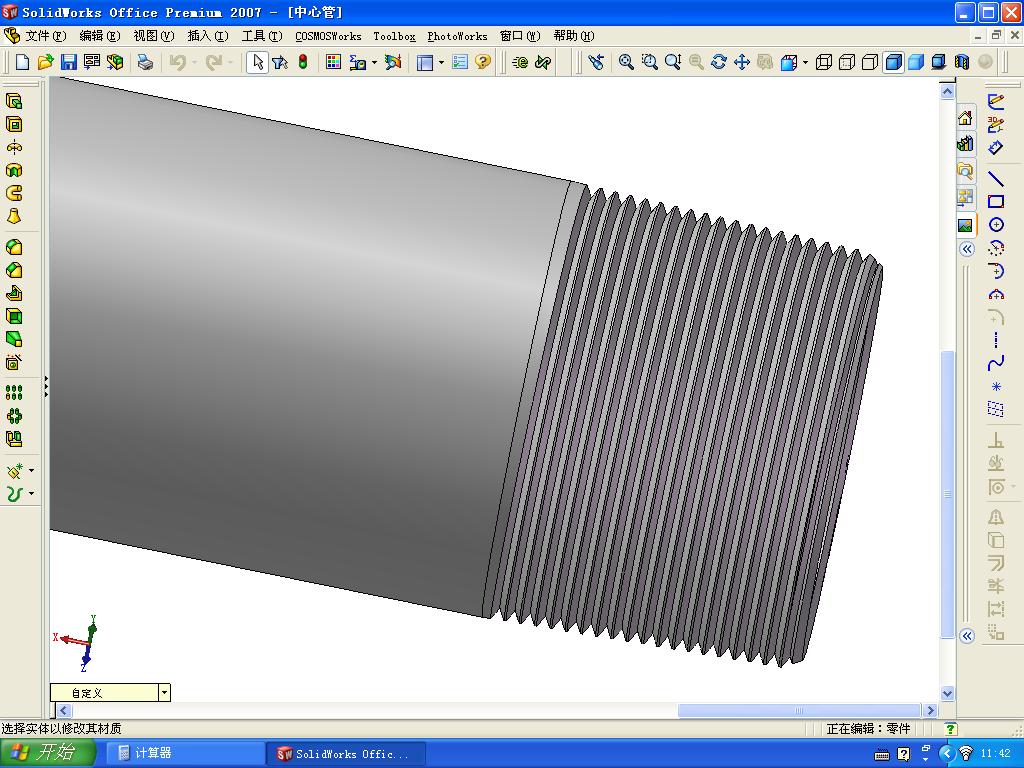Click the Make Assembly from Part icon
The width and height of the screenshot is (1024, 768).
click(x=116, y=62)
